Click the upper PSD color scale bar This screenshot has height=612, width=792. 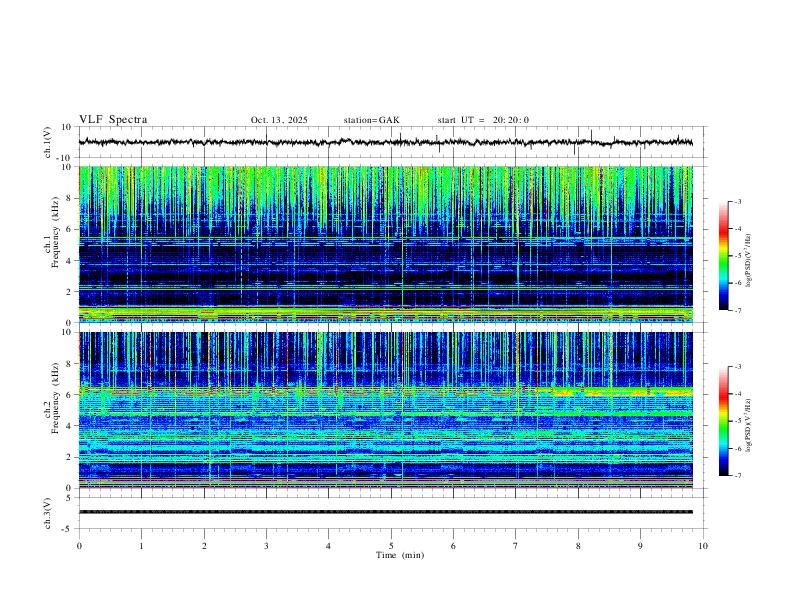point(723,255)
